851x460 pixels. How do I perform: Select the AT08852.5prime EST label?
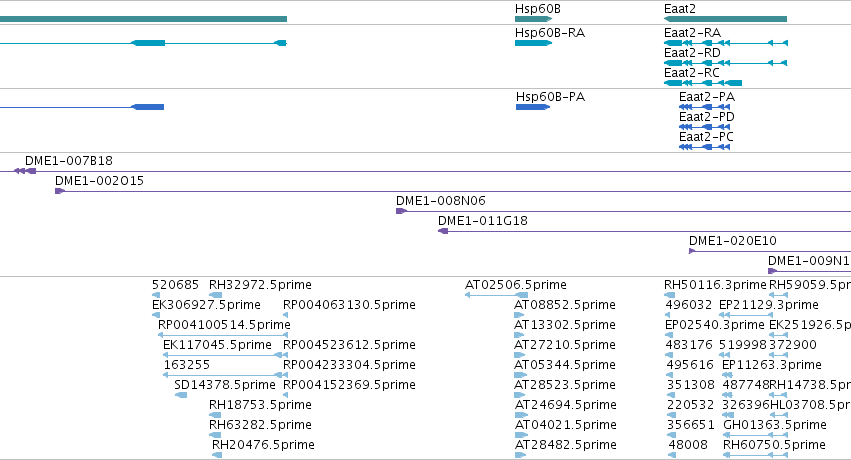[x=564, y=305]
